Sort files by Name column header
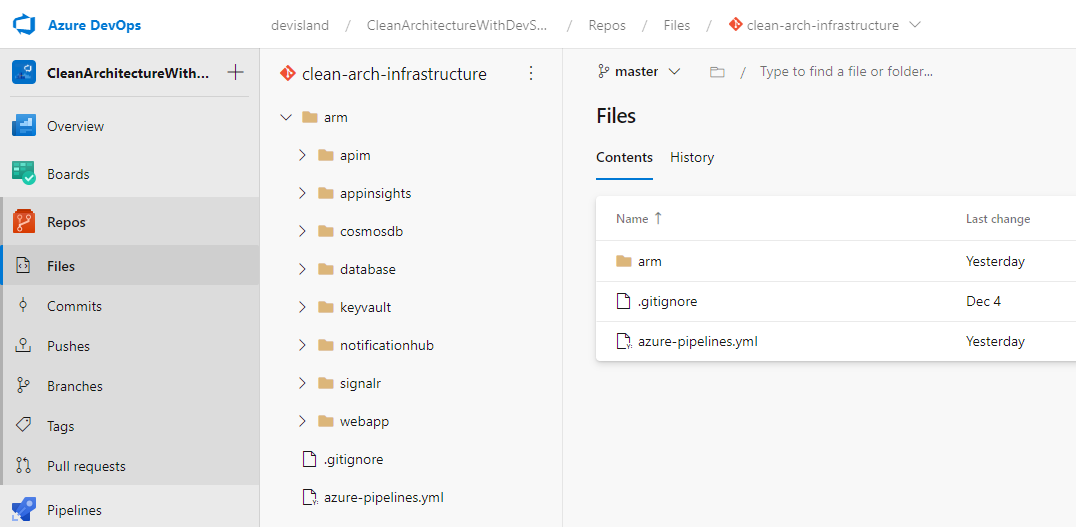This screenshot has width=1076, height=527. point(640,219)
